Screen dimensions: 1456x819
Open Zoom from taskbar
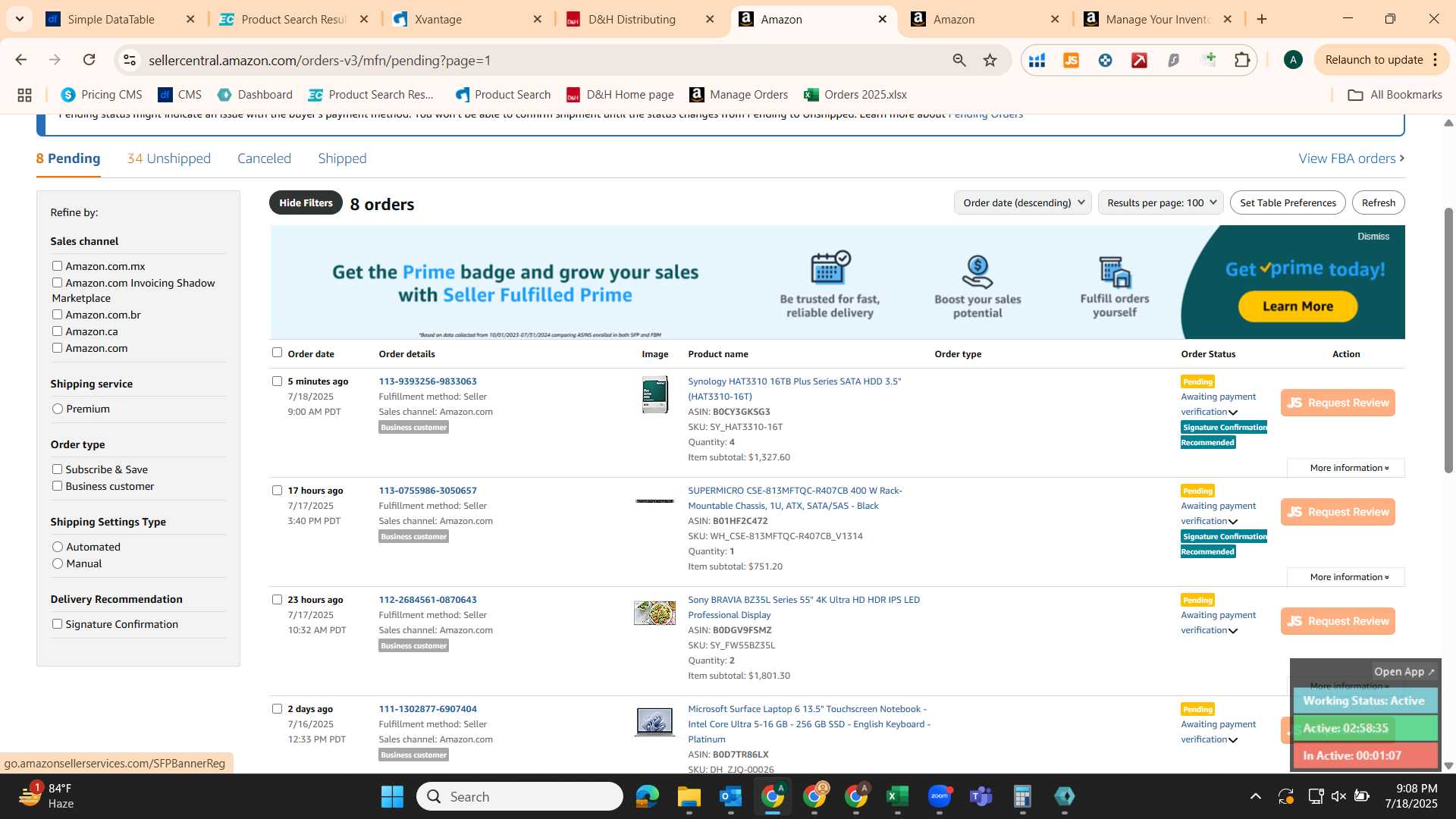[939, 796]
